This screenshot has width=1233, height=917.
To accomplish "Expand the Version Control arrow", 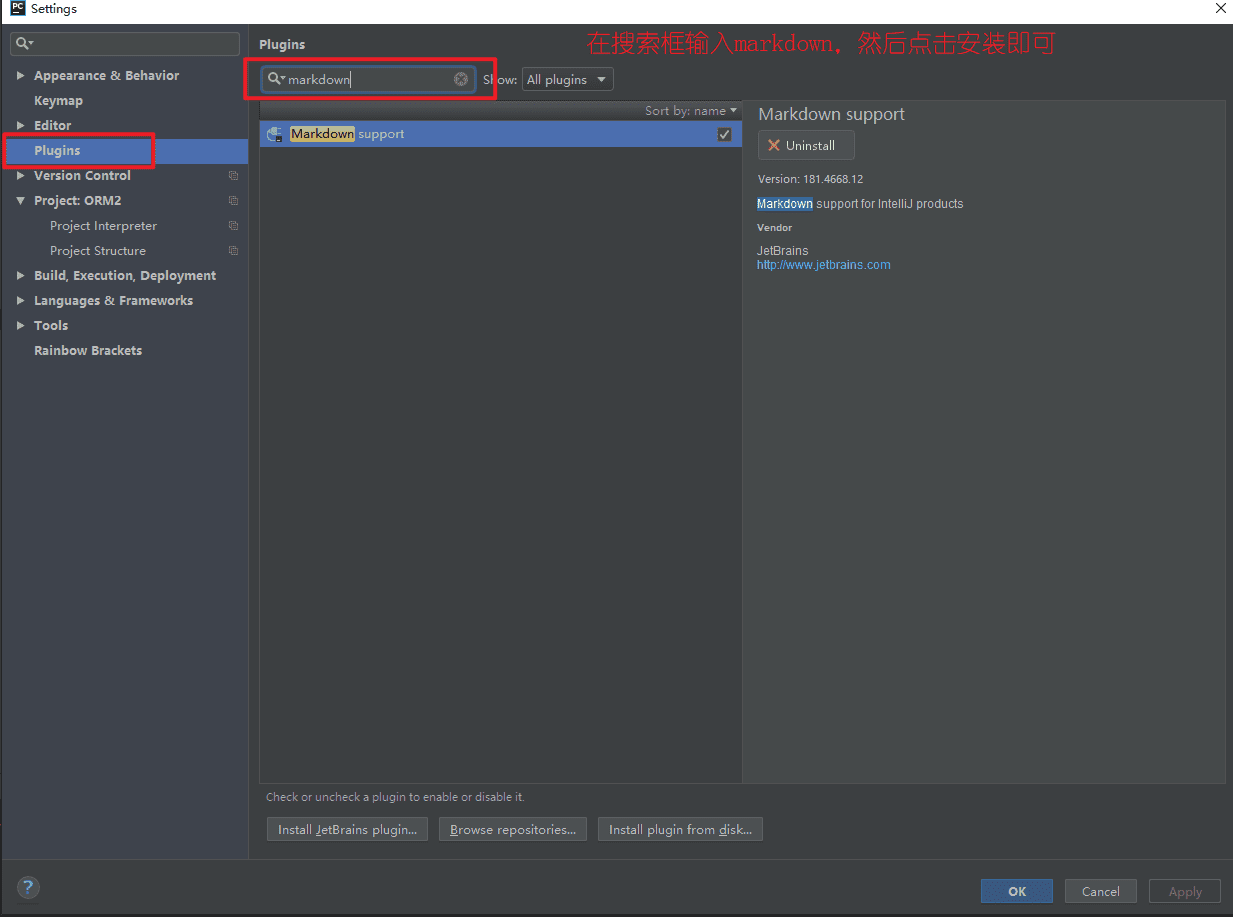I will click(20, 176).
